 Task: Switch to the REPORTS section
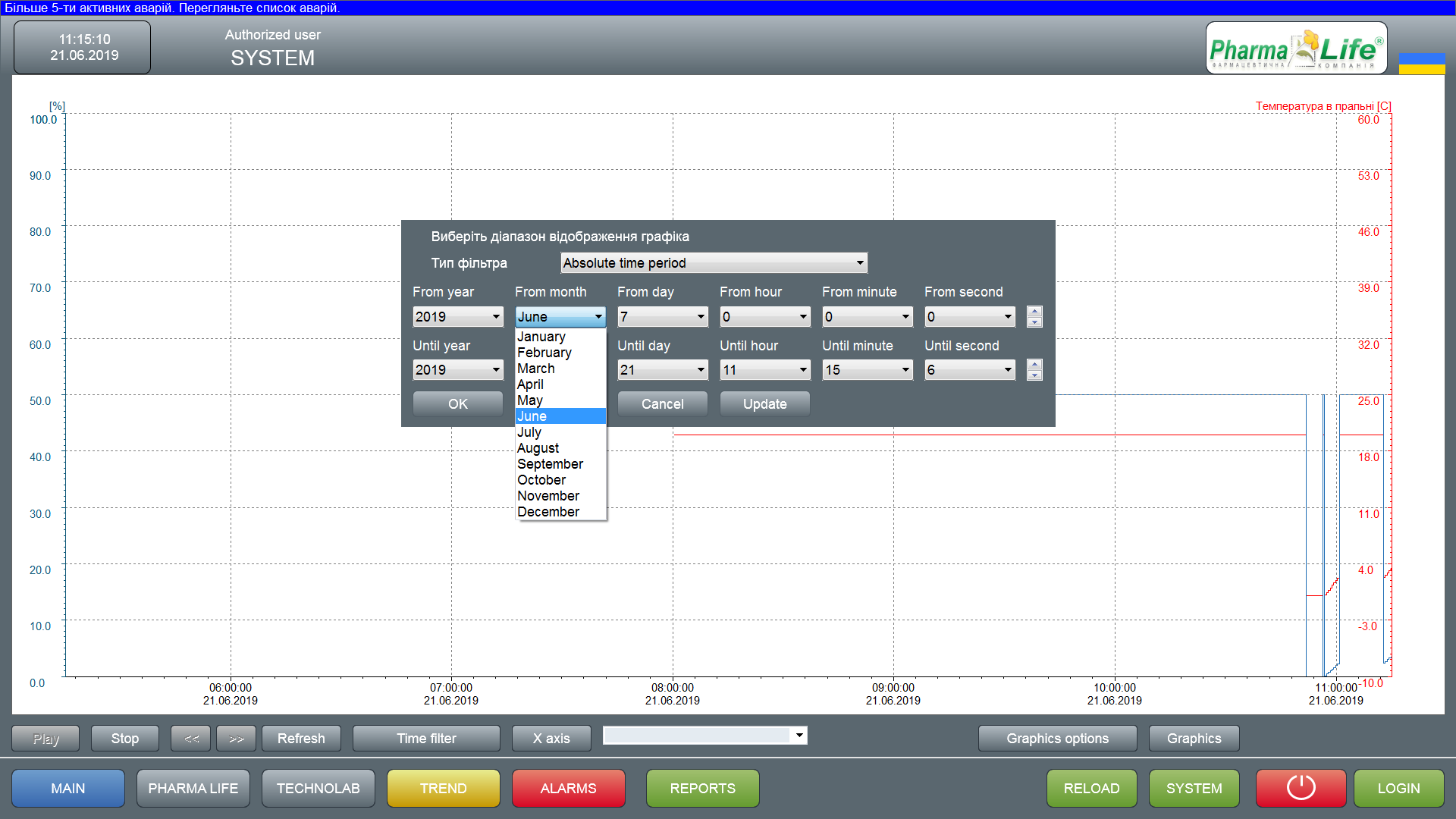click(x=702, y=788)
